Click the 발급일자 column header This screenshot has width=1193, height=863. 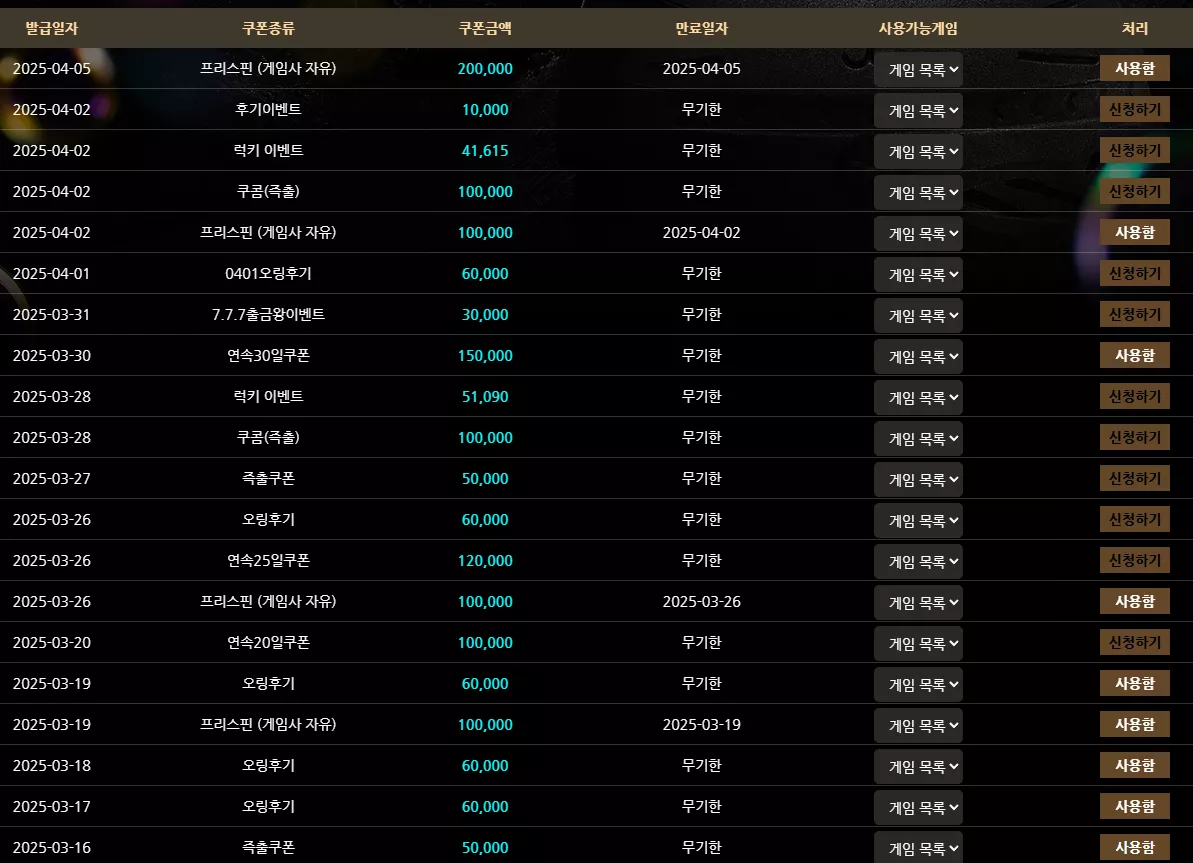[x=52, y=28]
